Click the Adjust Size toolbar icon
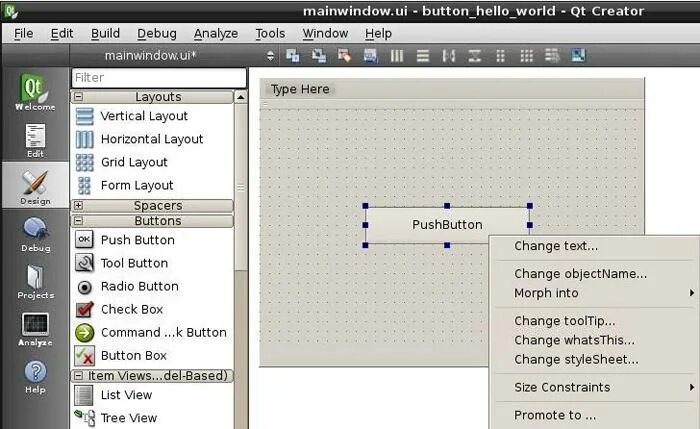Image resolution: width=700 pixels, height=429 pixels. coord(578,56)
